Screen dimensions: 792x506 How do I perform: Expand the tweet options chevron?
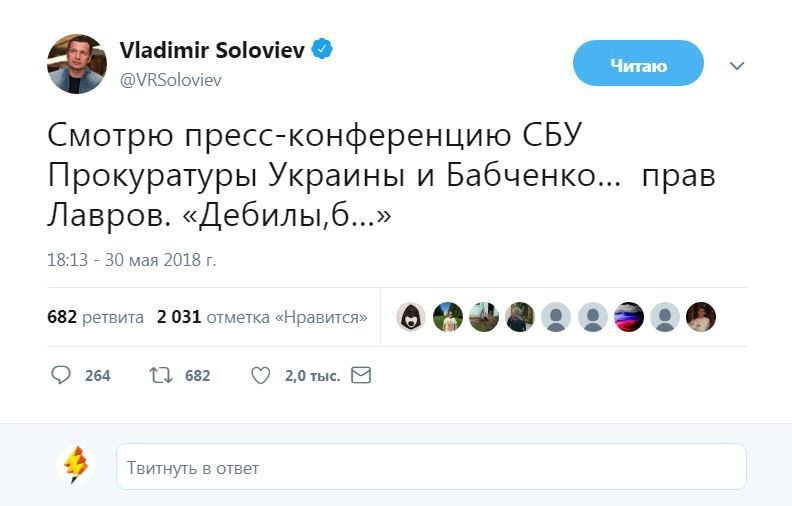pyautogui.click(x=737, y=66)
